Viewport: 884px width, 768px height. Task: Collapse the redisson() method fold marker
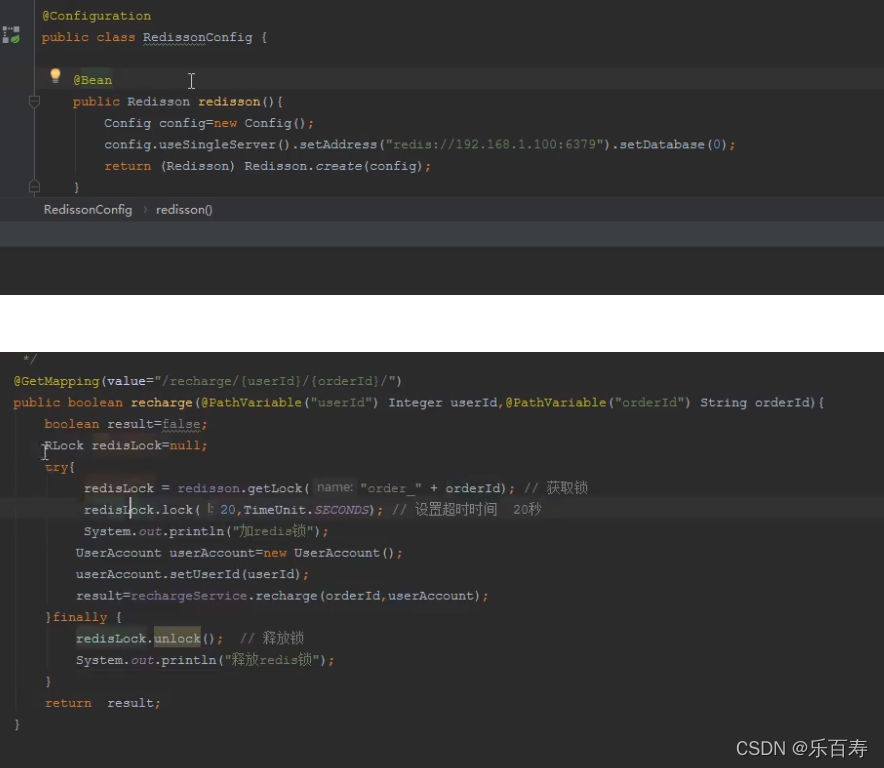pos(34,101)
